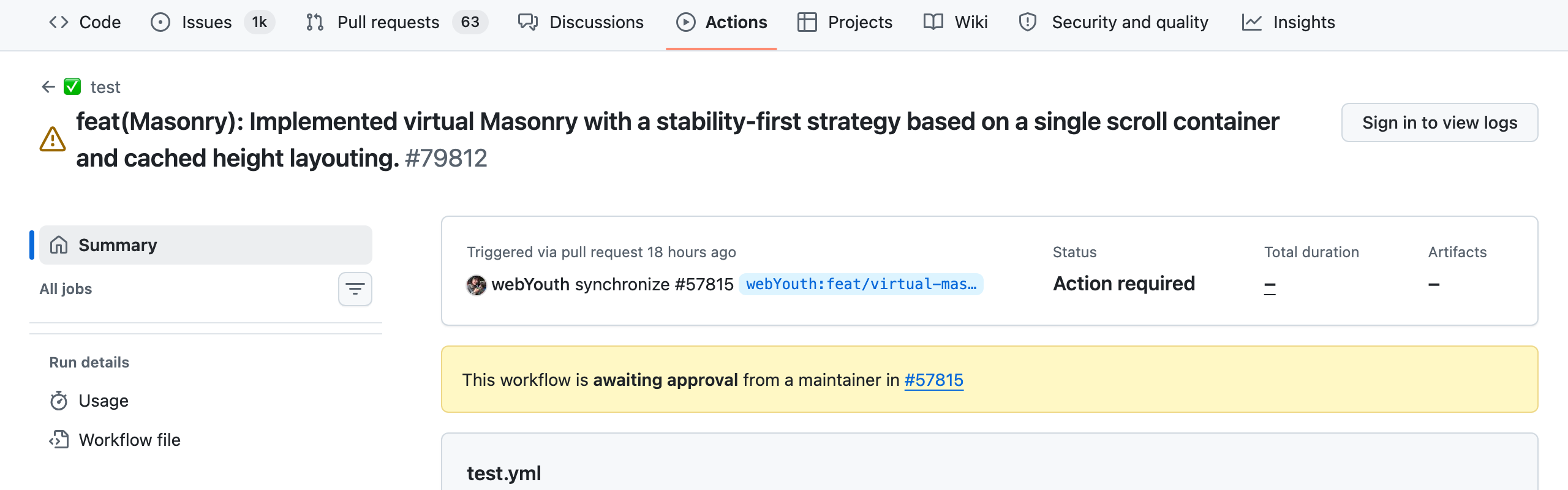Switch to the Actions tab
This screenshot has width=1568, height=490.
[x=722, y=23]
